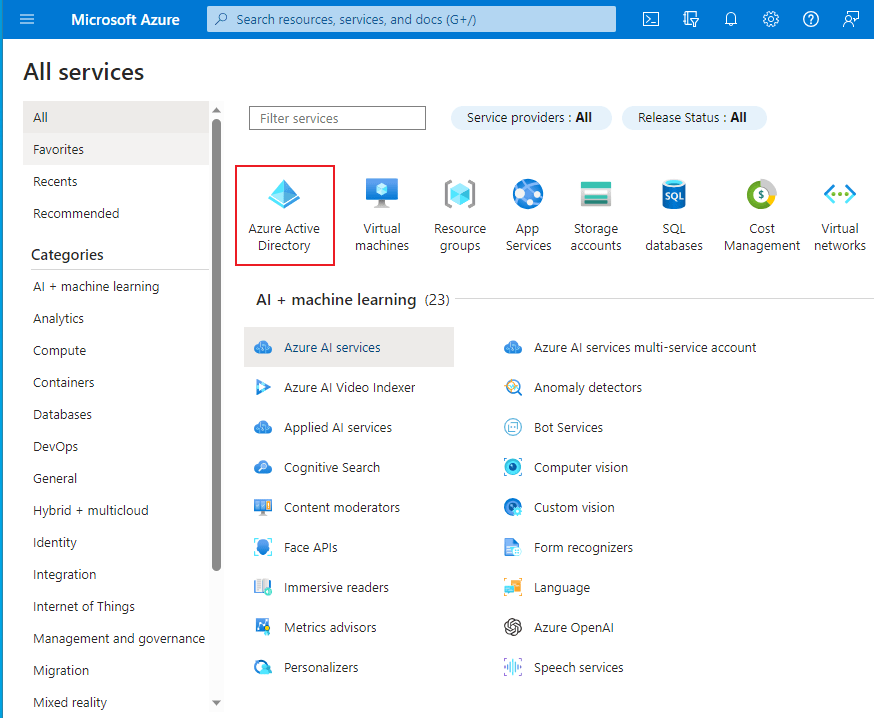Open the SQL databases tile

674,215
